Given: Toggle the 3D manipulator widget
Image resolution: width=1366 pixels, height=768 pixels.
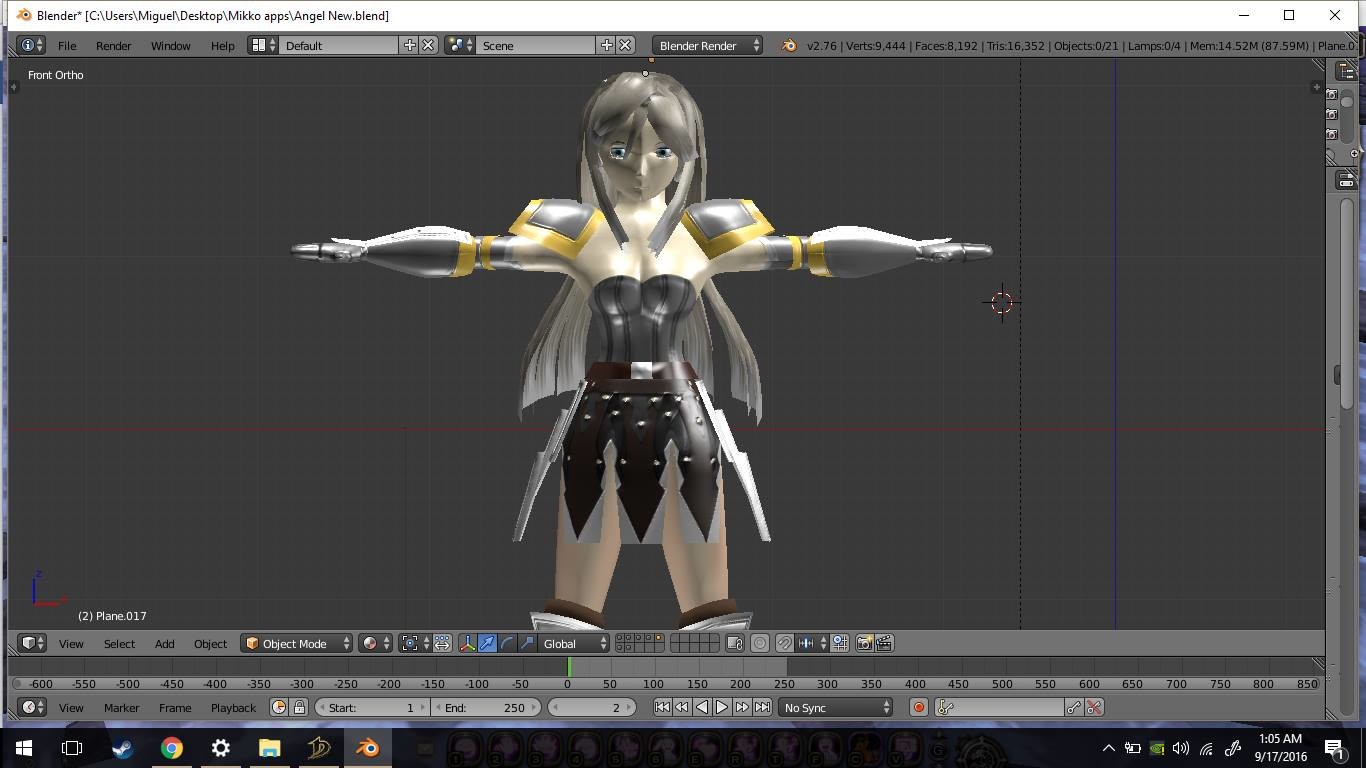Looking at the screenshot, I should click(x=467, y=644).
